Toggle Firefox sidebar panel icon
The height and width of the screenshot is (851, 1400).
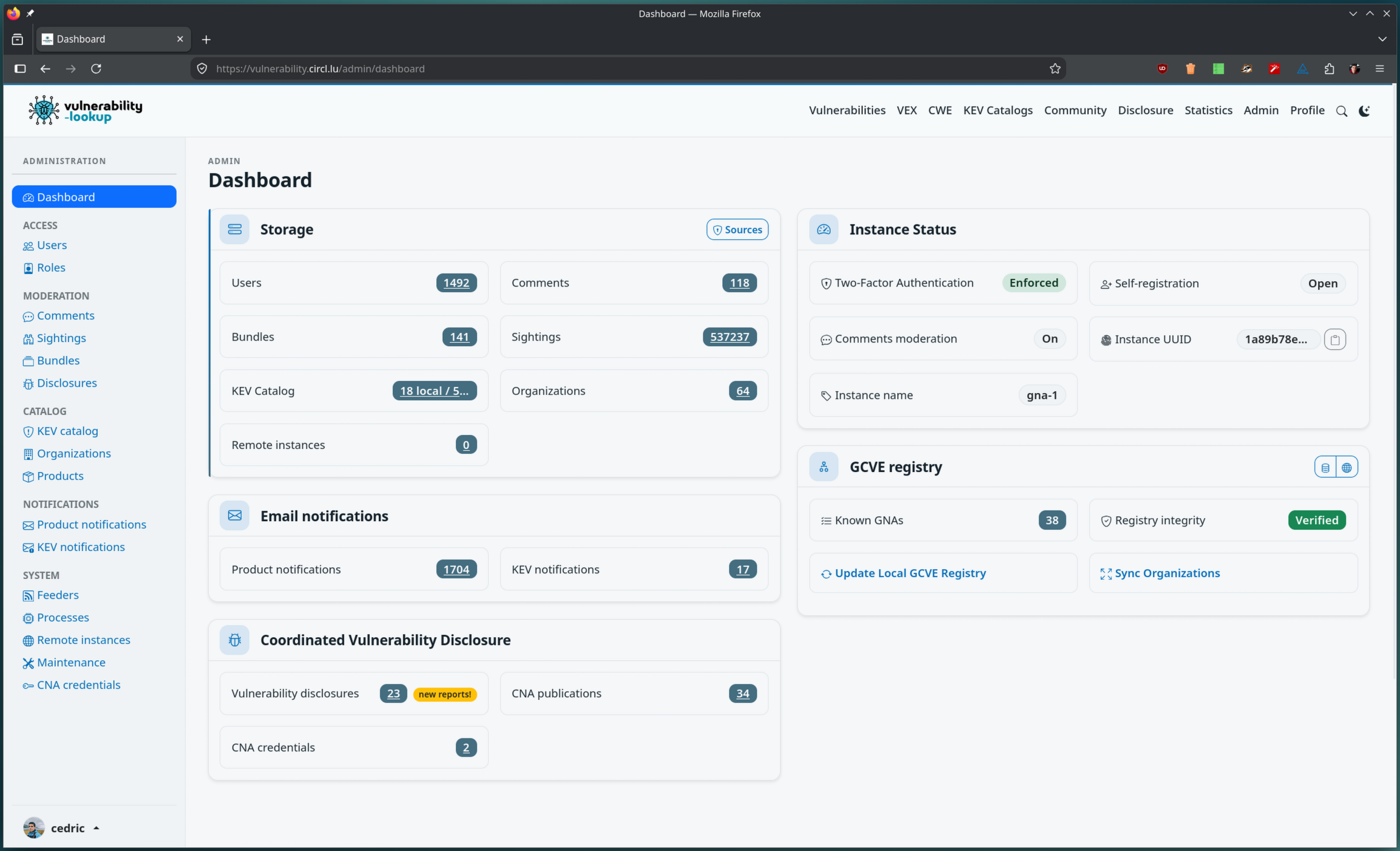[20, 69]
